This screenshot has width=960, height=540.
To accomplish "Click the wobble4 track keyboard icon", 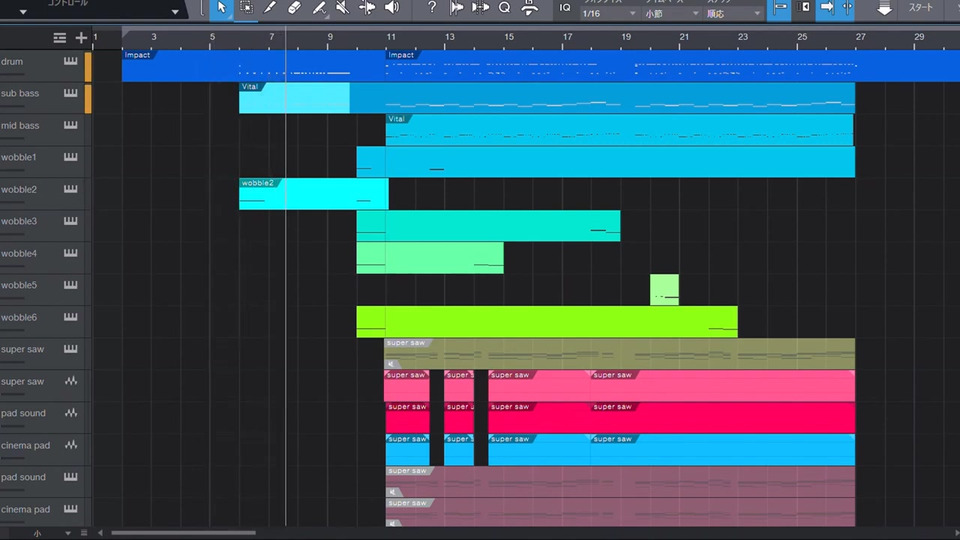I will click(71, 253).
